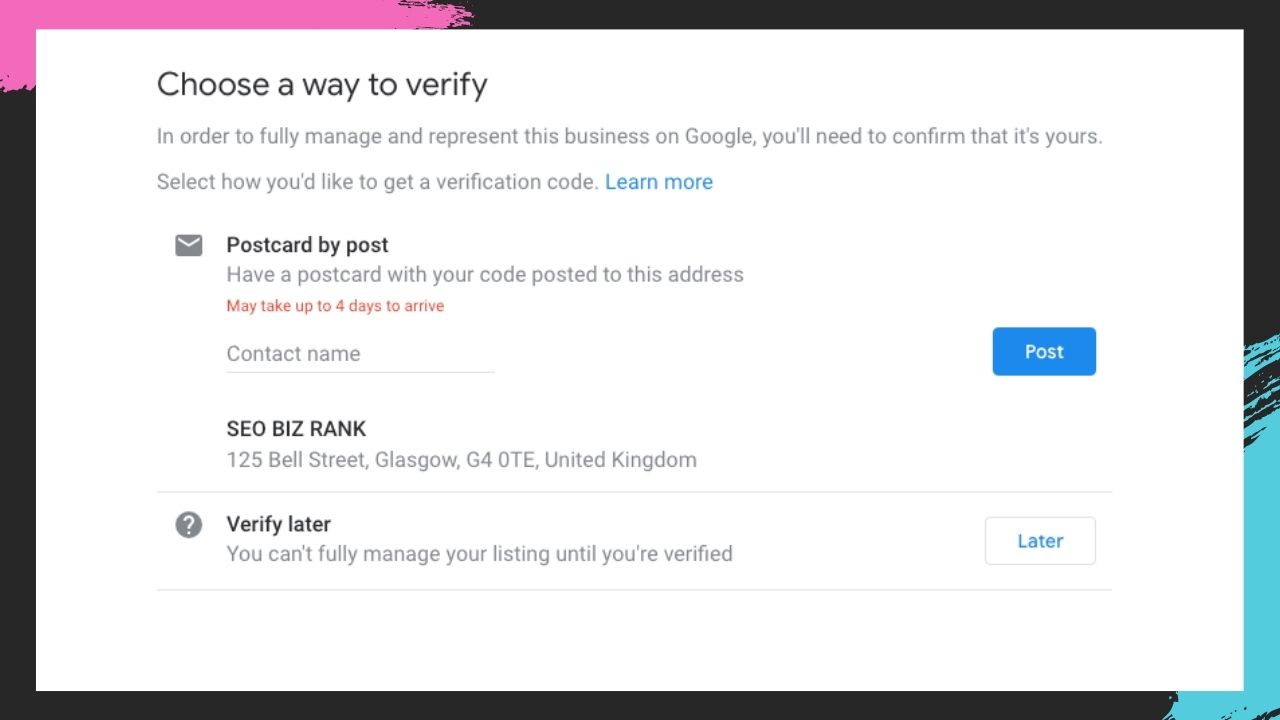Click the pink brush stroke decoration
The height and width of the screenshot is (720, 1280).
200,14
